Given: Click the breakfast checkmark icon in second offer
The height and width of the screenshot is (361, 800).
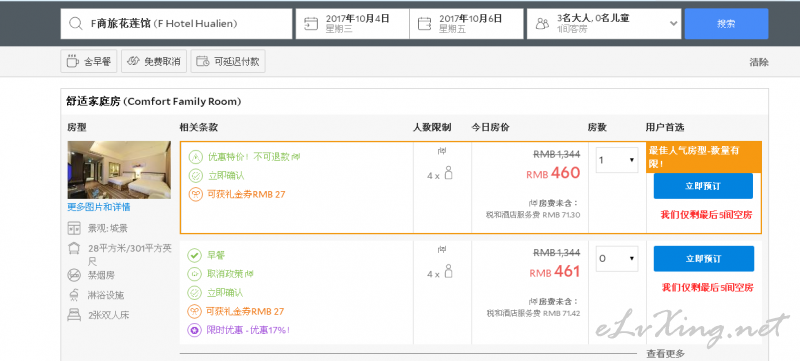Looking at the screenshot, I should (194, 255).
